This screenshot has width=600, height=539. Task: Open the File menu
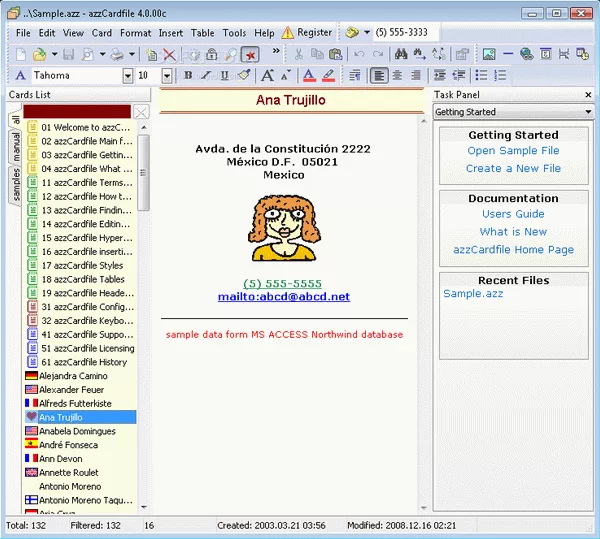[23, 33]
